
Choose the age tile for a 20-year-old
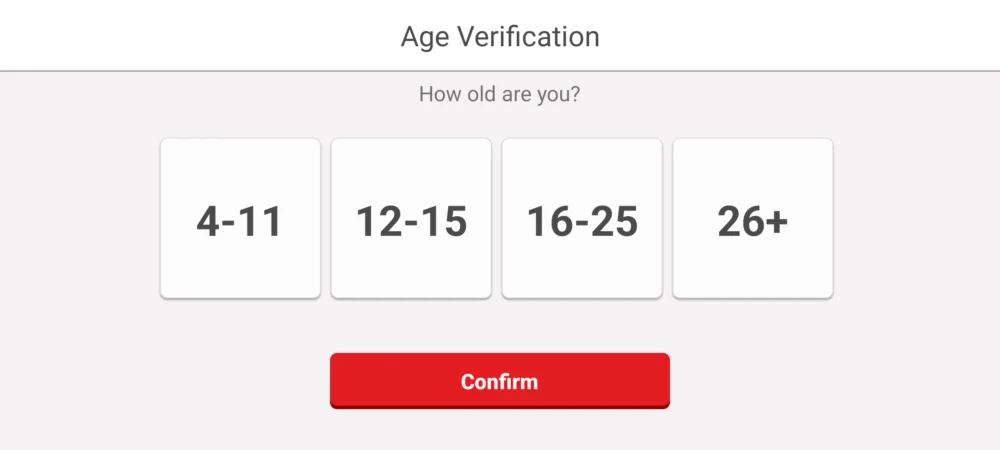[x=582, y=218]
